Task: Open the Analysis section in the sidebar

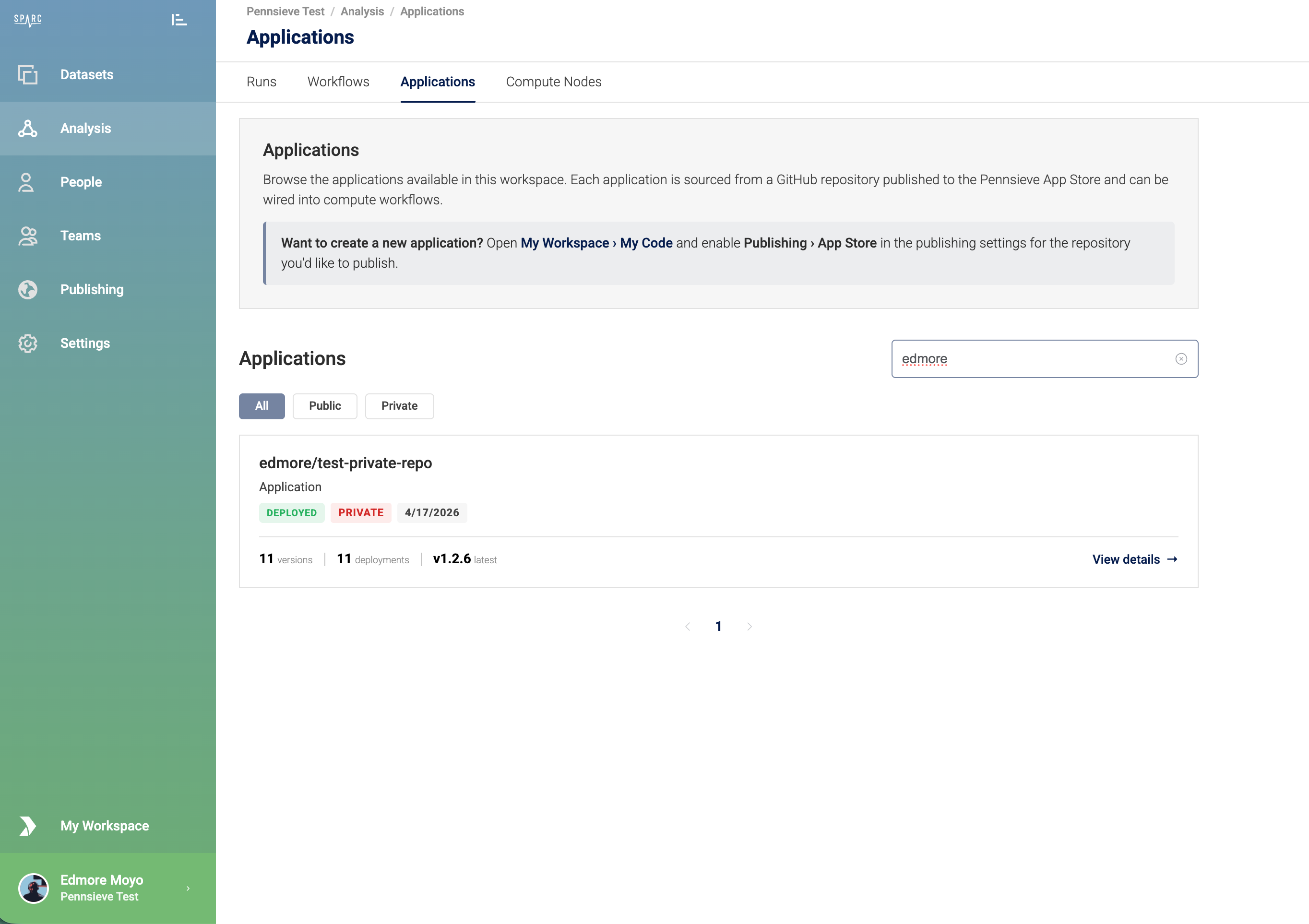Action: 108,128
